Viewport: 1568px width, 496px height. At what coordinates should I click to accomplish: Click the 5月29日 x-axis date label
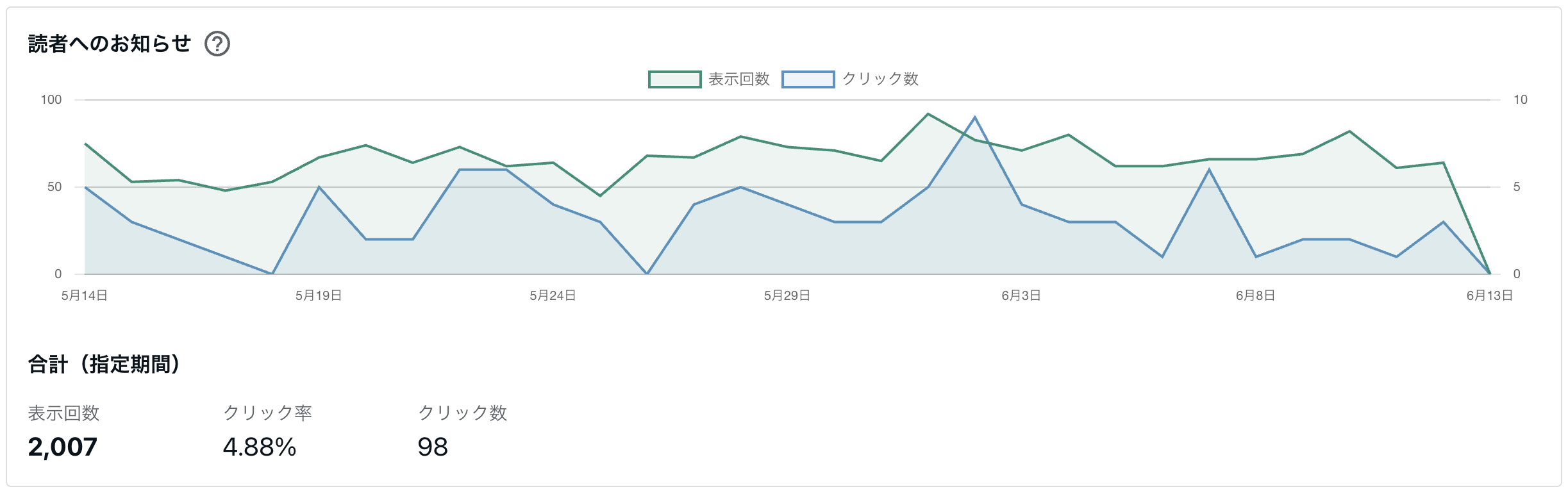[x=787, y=295]
